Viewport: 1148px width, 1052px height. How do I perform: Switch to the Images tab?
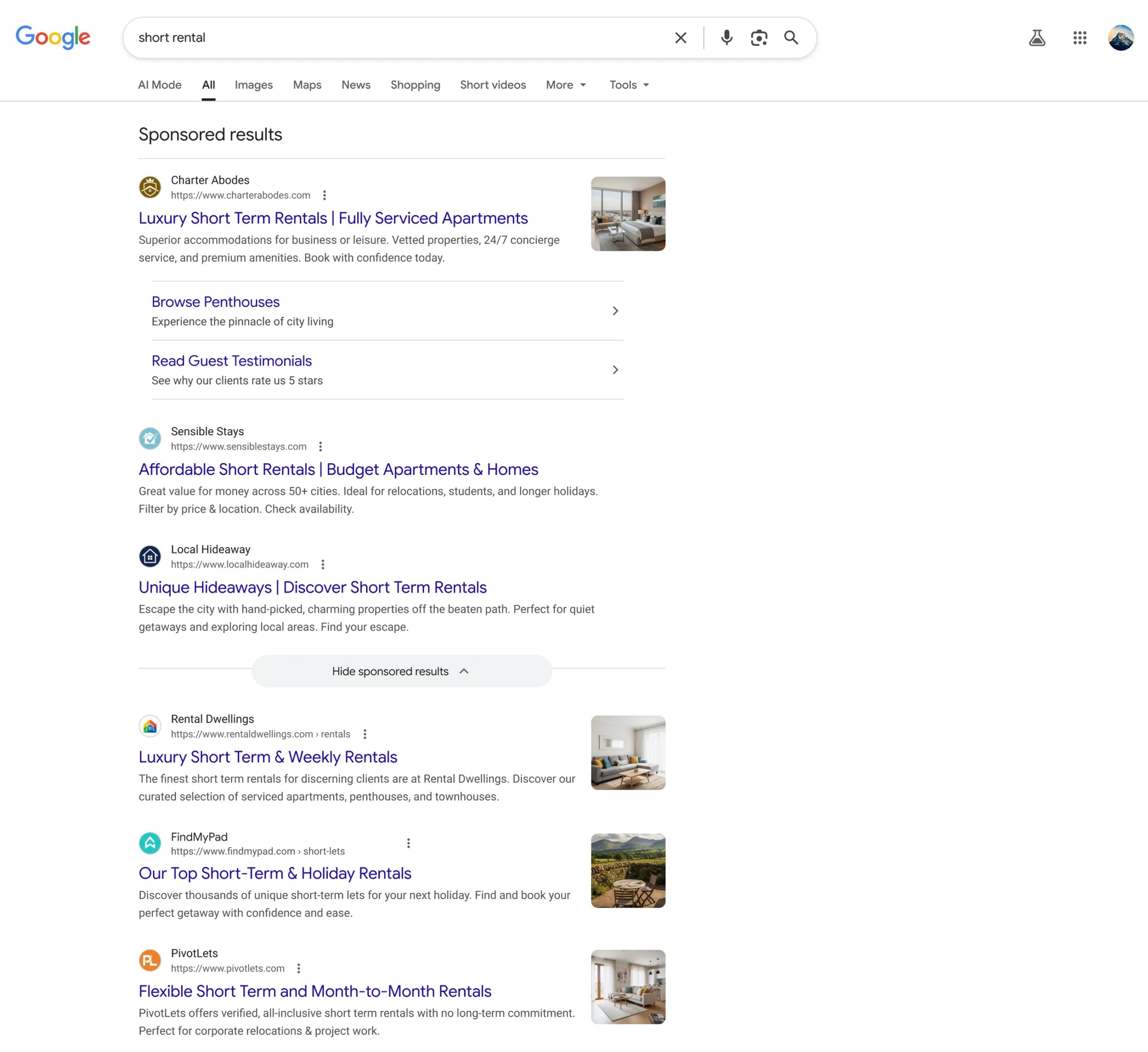(253, 85)
